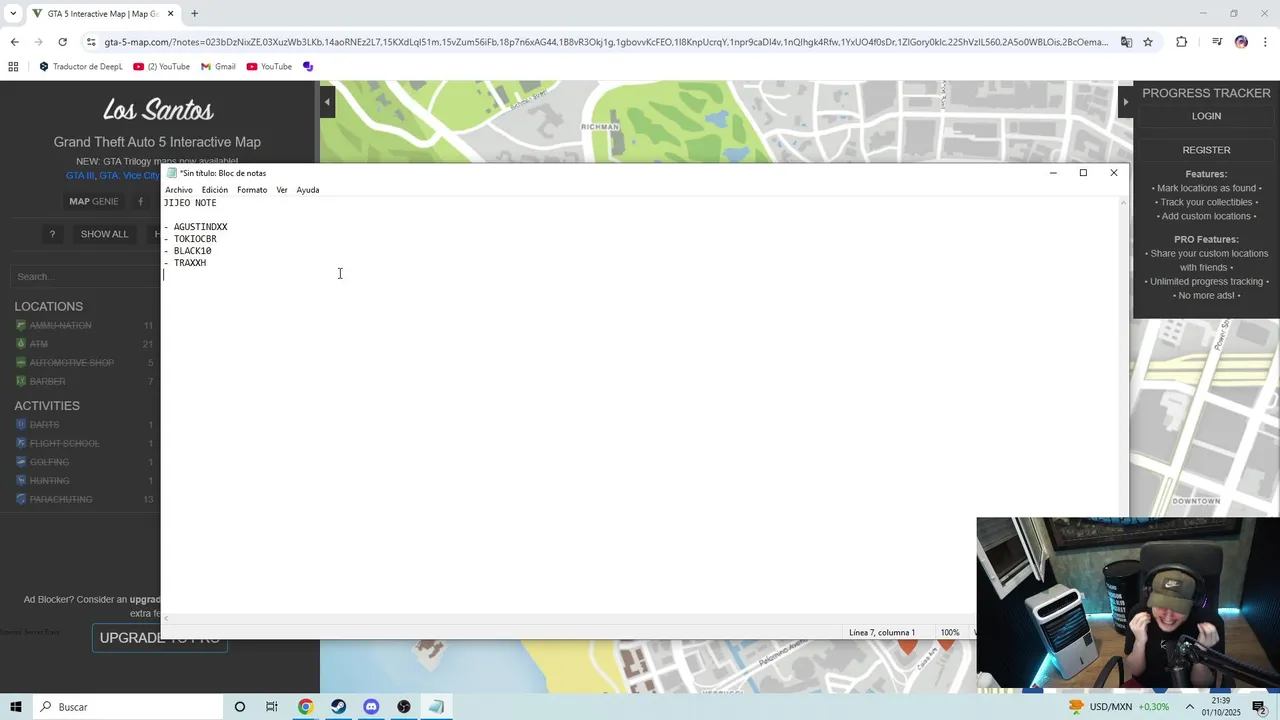Reload the GTA 5 map page
Viewport: 1280px width, 720px height.
point(62,42)
